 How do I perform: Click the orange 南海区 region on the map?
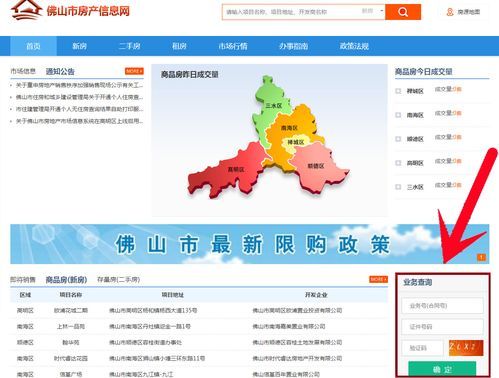point(289,127)
